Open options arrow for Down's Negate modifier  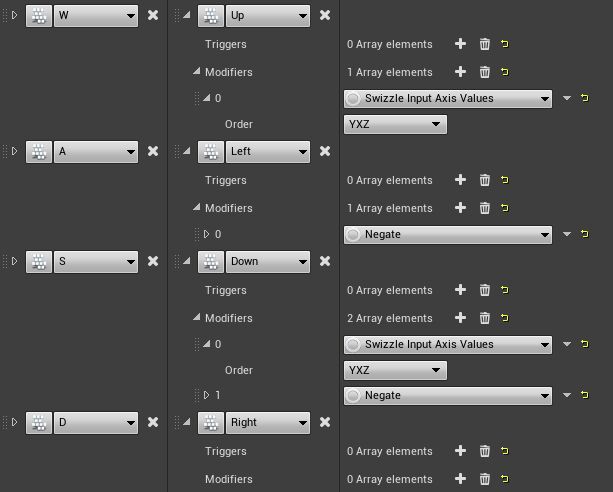(567, 395)
